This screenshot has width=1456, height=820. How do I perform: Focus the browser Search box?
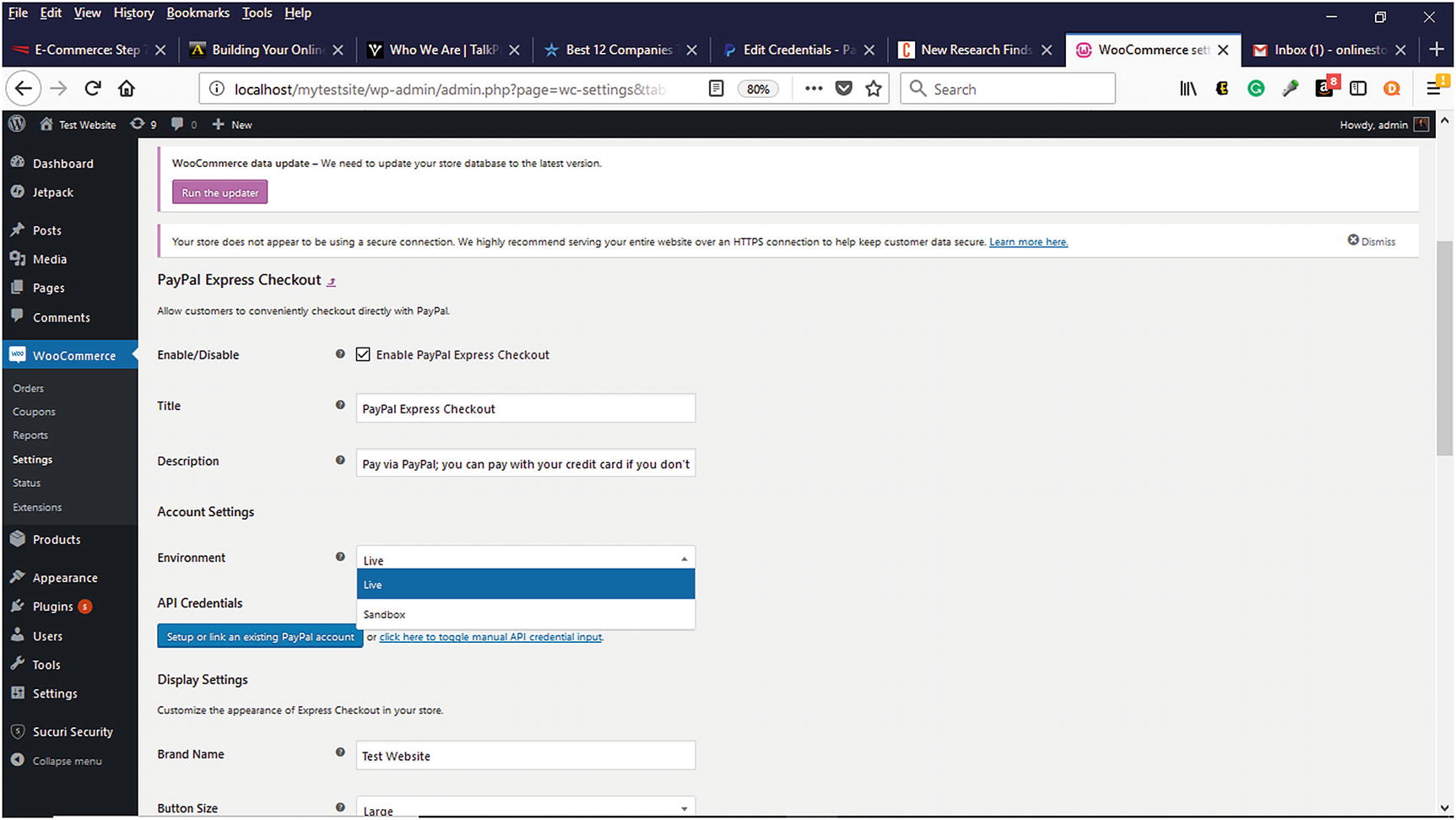(1008, 89)
